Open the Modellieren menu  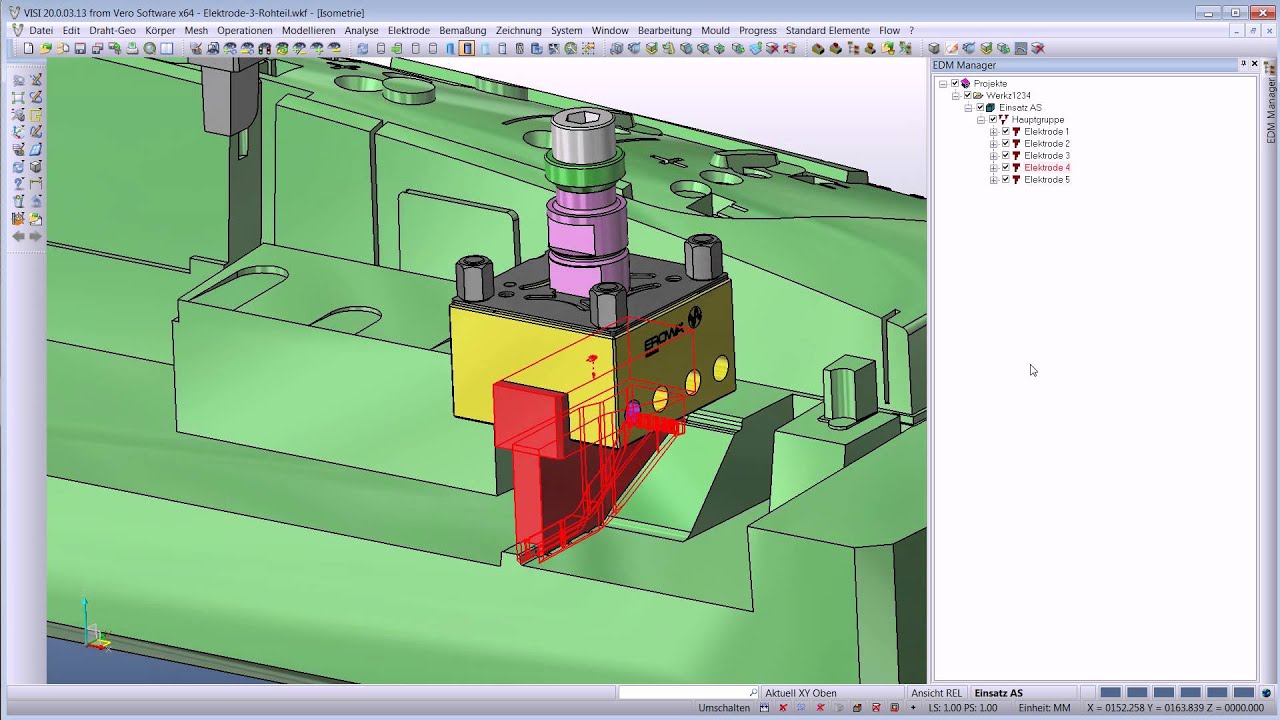coord(308,30)
